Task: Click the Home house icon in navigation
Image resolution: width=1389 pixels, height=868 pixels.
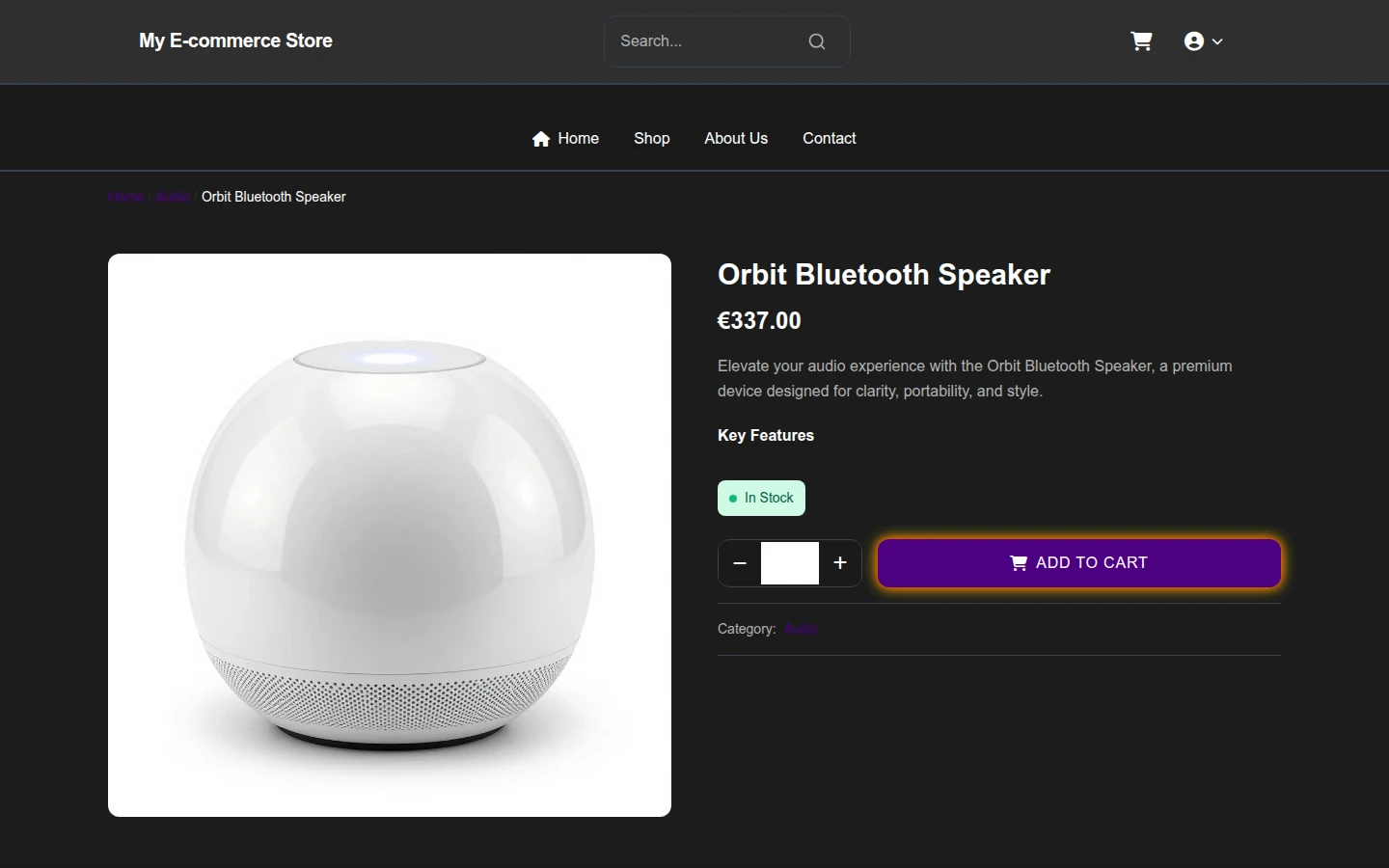Action: tap(541, 139)
